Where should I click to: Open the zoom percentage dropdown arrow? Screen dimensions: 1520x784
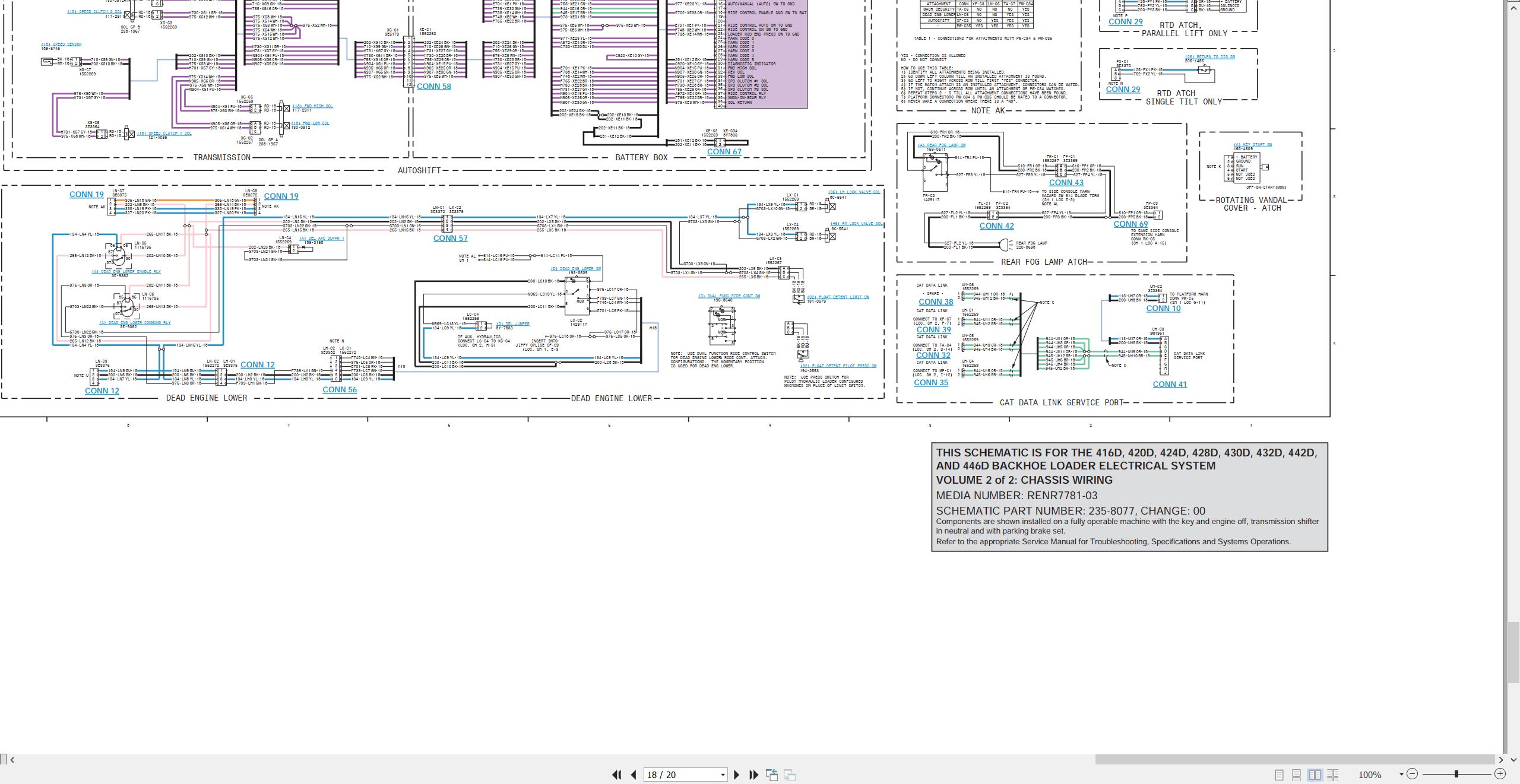(x=1401, y=775)
